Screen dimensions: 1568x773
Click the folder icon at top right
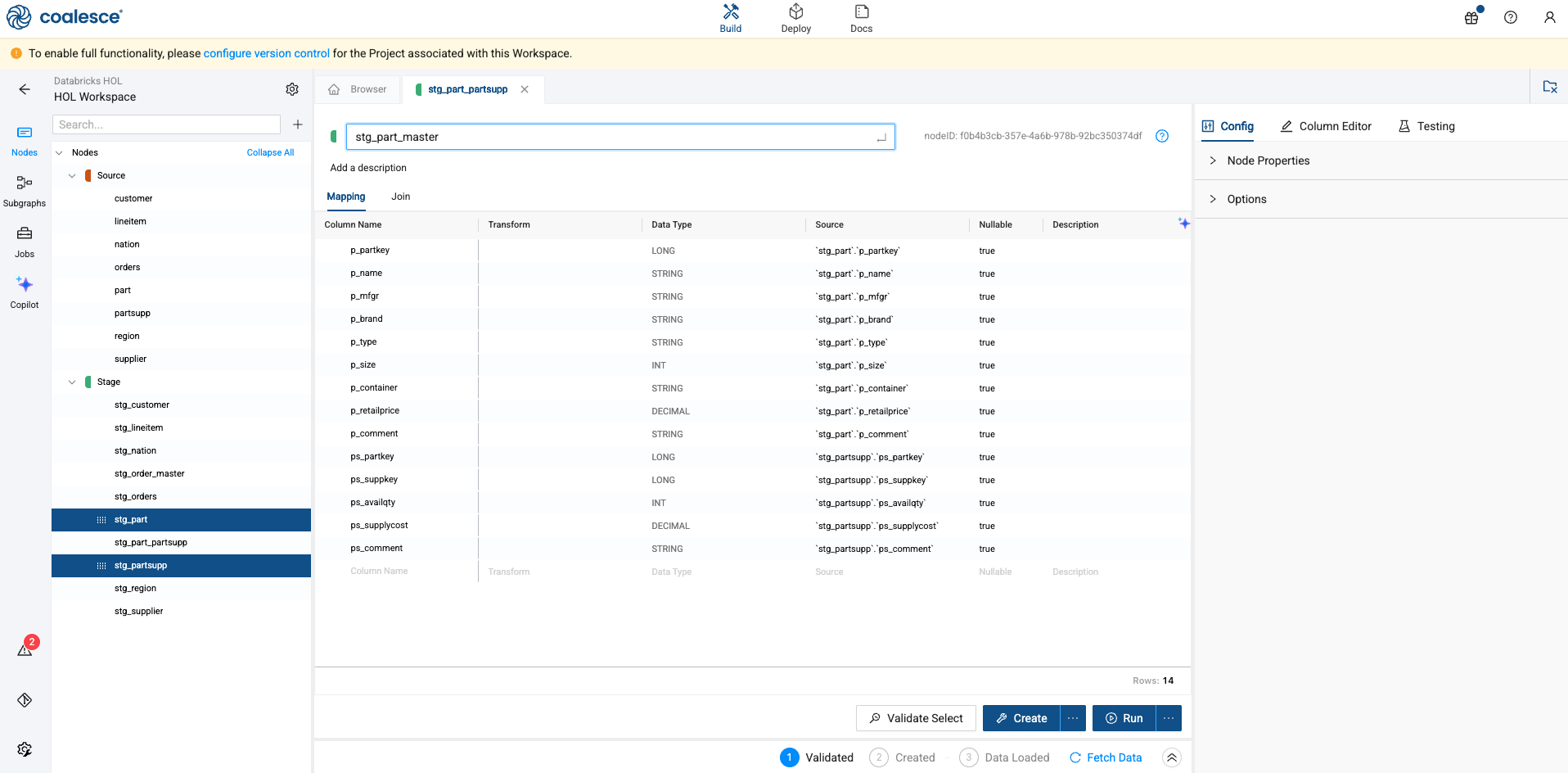click(1549, 87)
